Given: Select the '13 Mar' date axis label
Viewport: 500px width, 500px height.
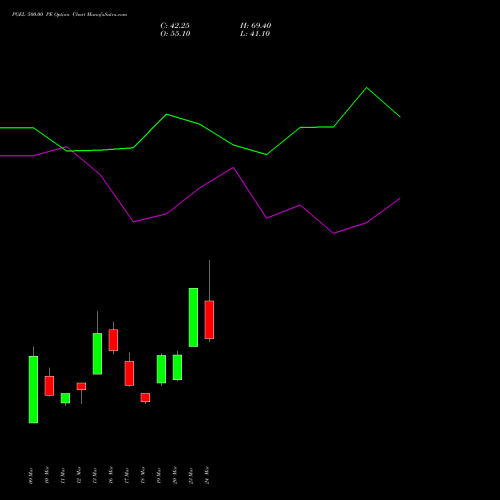Looking at the screenshot, I should click(x=95, y=476).
